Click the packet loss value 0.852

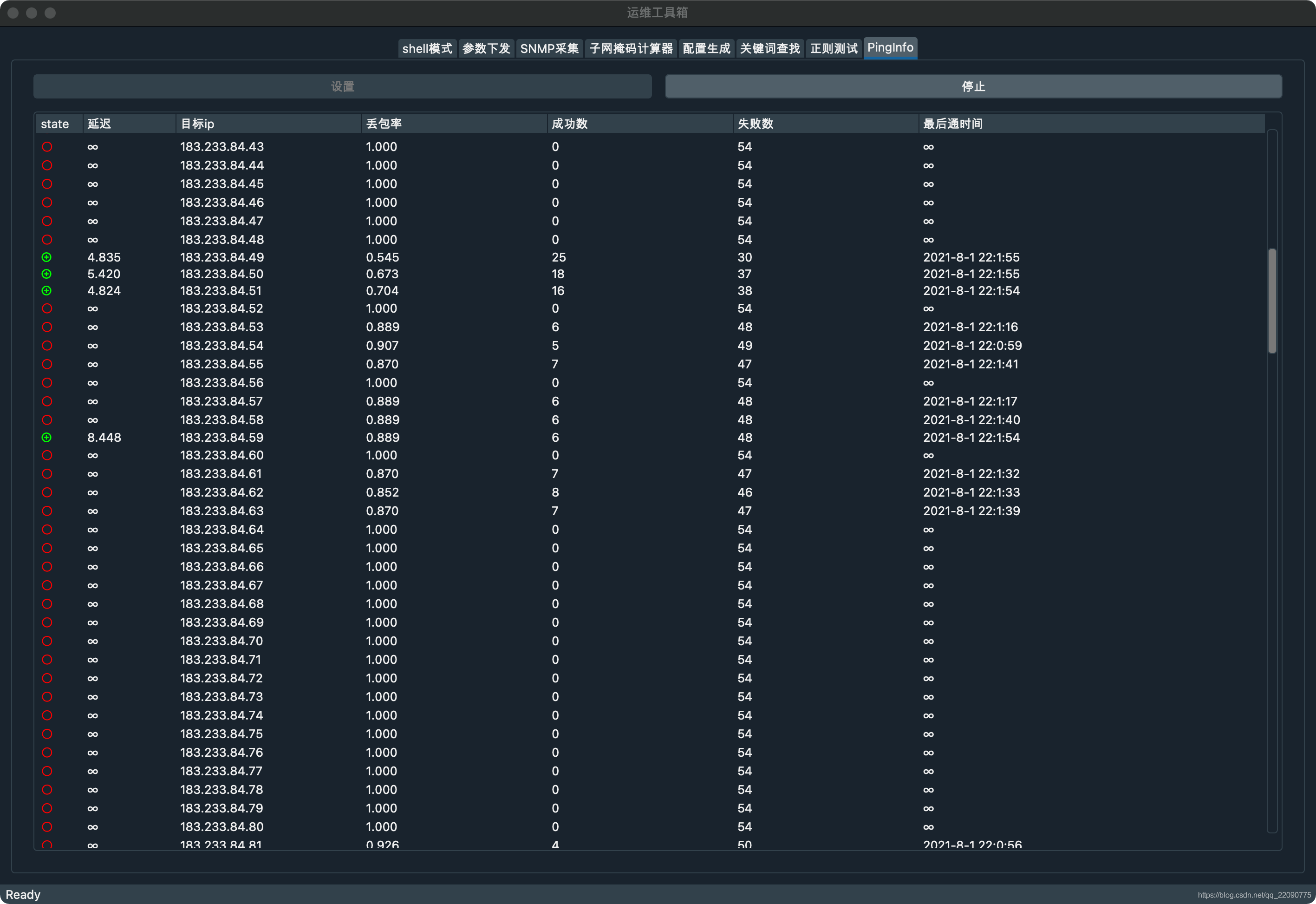[x=382, y=493]
